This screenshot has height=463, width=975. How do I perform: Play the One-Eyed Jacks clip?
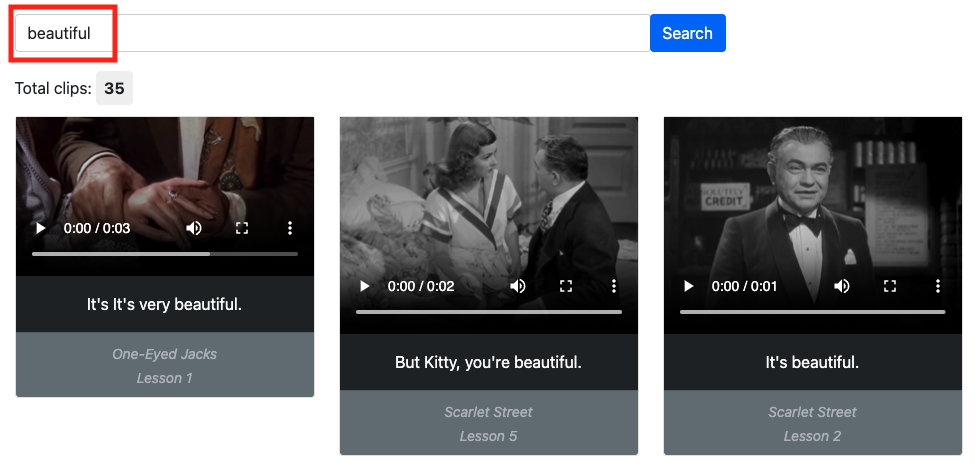[41, 228]
